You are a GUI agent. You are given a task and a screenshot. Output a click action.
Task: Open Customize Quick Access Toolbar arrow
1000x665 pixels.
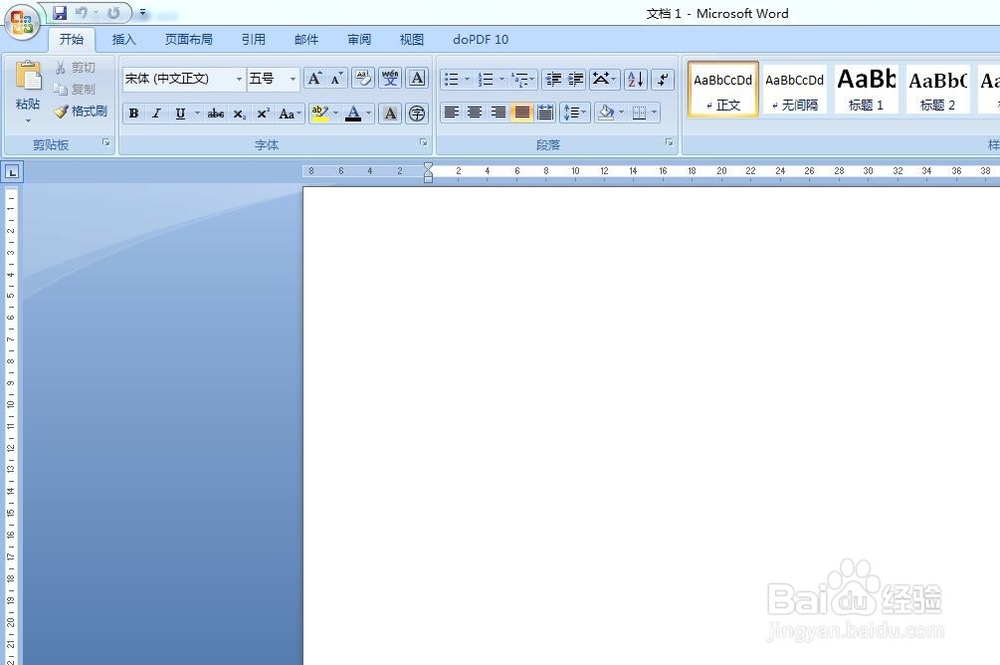pyautogui.click(x=143, y=13)
